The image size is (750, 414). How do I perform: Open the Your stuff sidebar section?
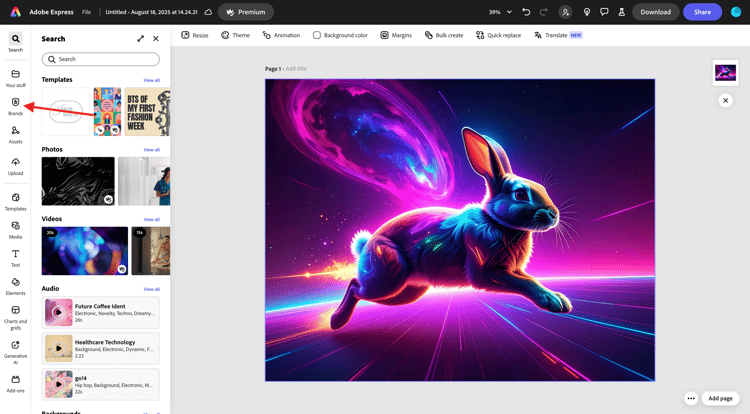pos(15,78)
